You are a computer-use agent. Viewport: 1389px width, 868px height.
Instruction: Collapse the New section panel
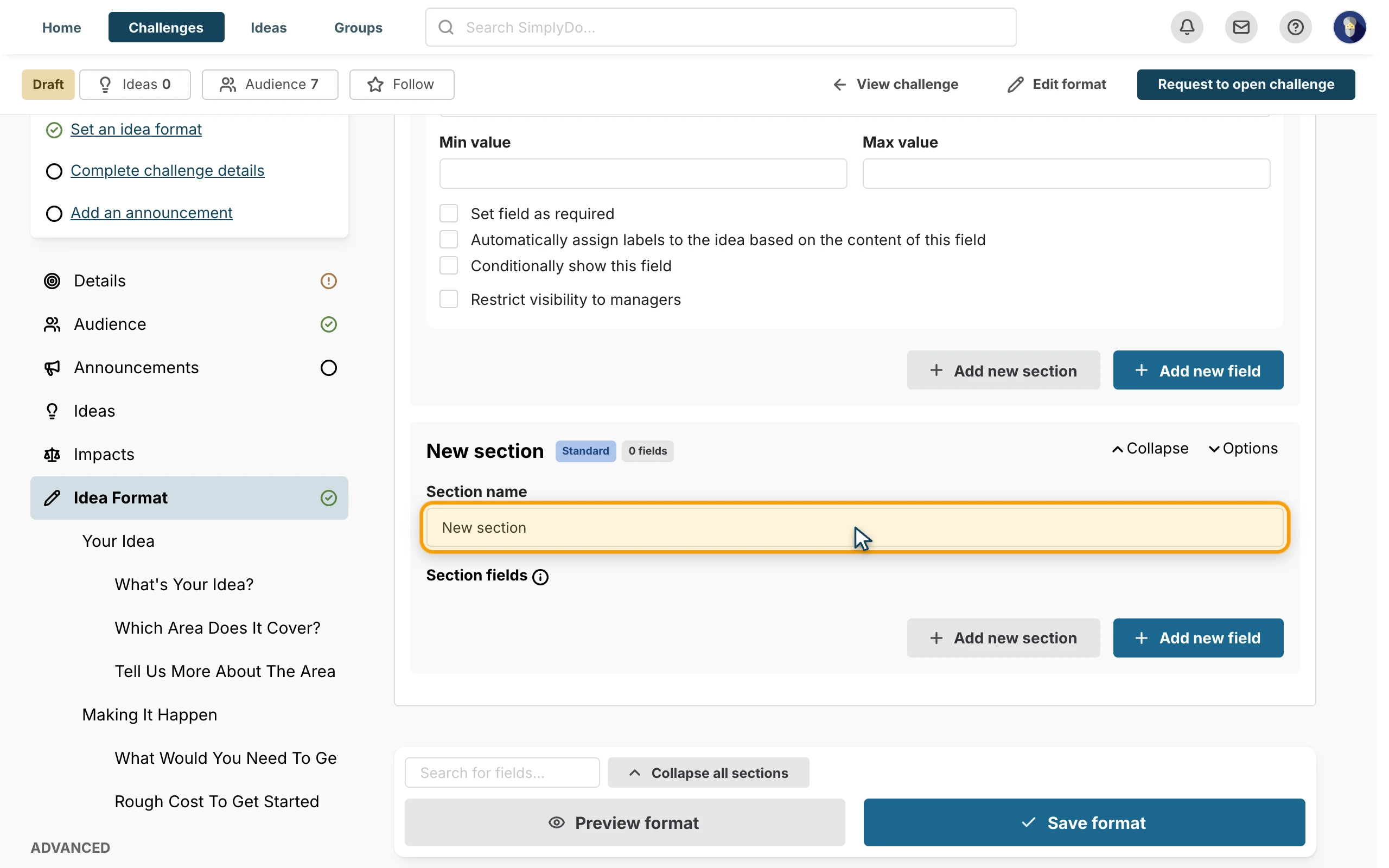1150,448
